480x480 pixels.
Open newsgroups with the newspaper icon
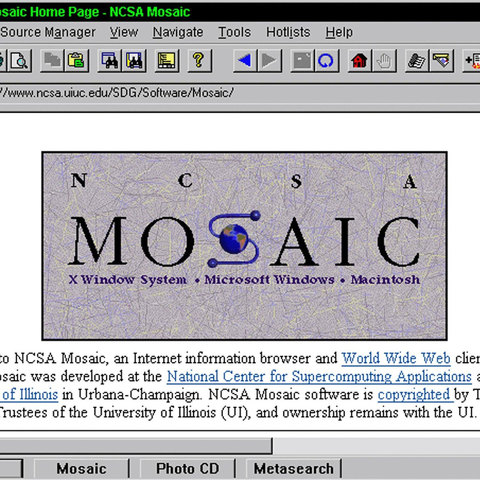click(417, 61)
